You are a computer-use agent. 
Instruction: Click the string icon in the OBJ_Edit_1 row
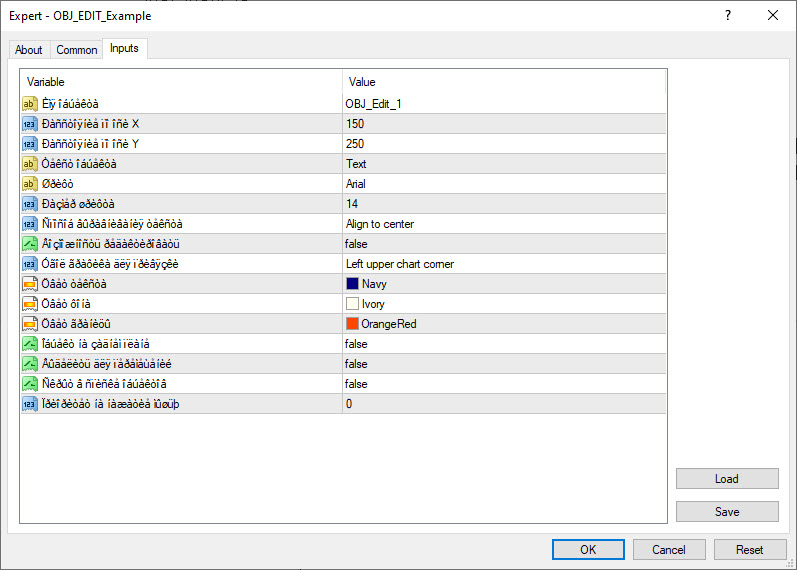(30, 104)
